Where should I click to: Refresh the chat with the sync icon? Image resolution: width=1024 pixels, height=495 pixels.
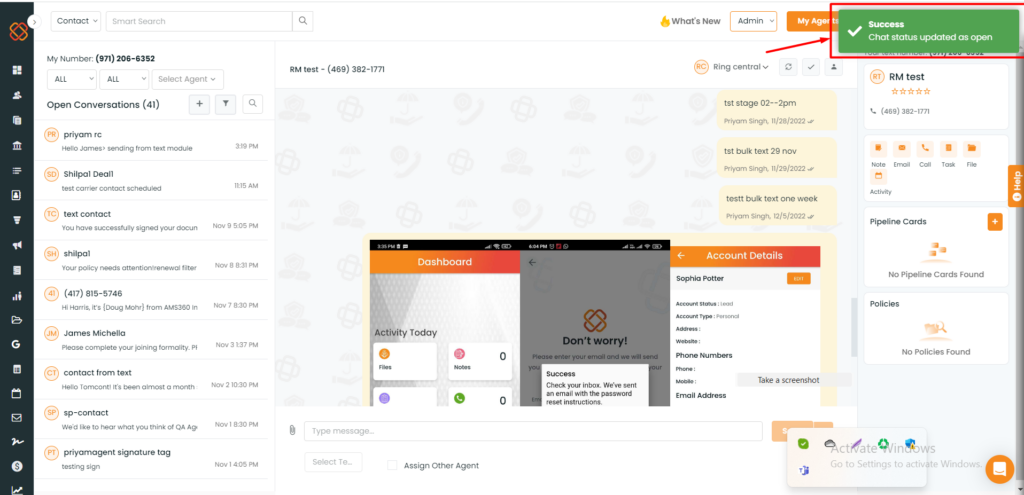coord(788,67)
